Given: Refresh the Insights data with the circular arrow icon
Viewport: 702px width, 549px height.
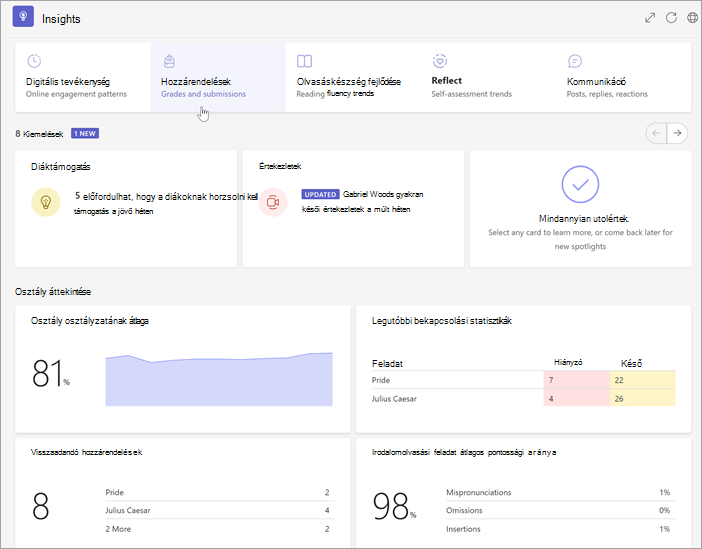Looking at the screenshot, I should point(671,18).
